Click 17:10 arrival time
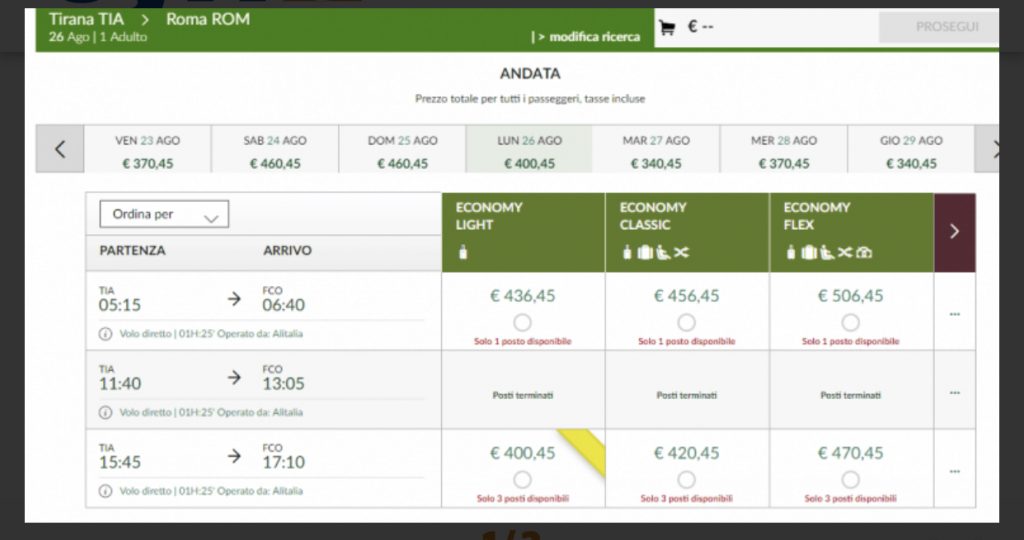1024x540 pixels. coord(283,462)
